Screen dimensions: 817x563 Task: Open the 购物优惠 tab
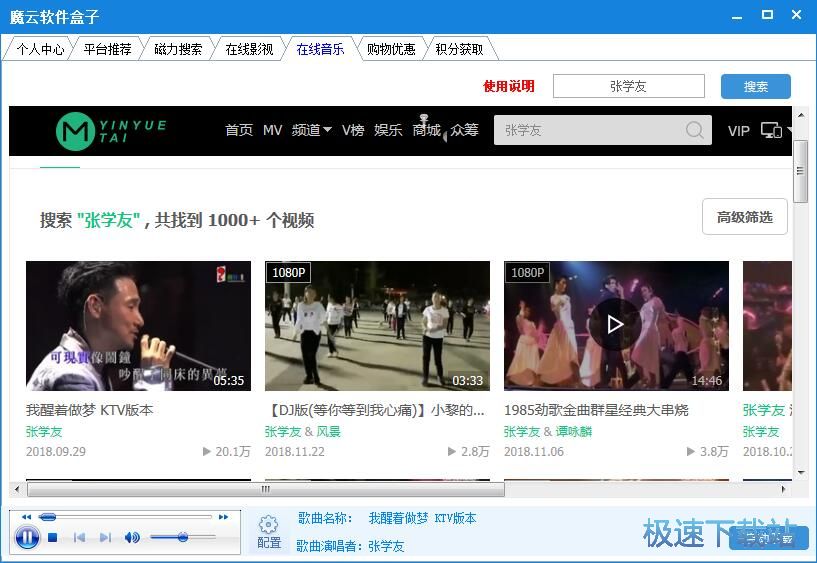point(391,49)
